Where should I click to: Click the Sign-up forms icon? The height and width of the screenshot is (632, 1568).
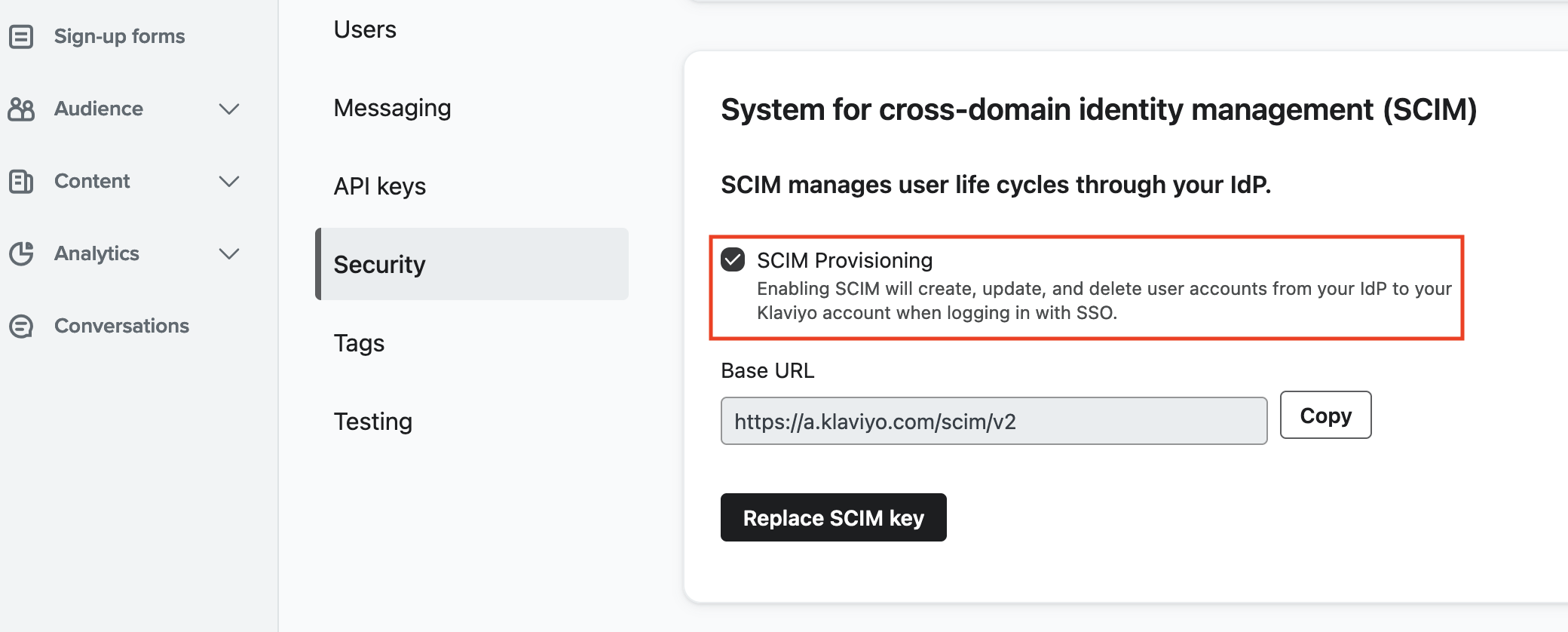(21, 36)
